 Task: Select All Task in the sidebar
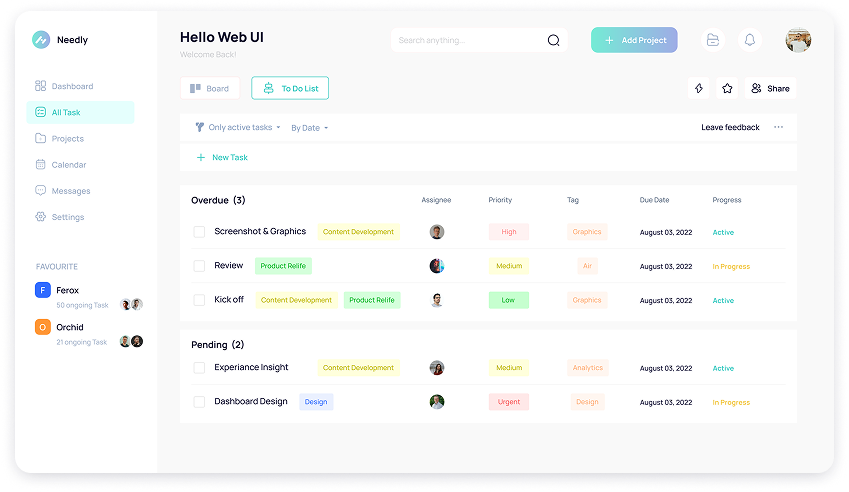(x=80, y=112)
